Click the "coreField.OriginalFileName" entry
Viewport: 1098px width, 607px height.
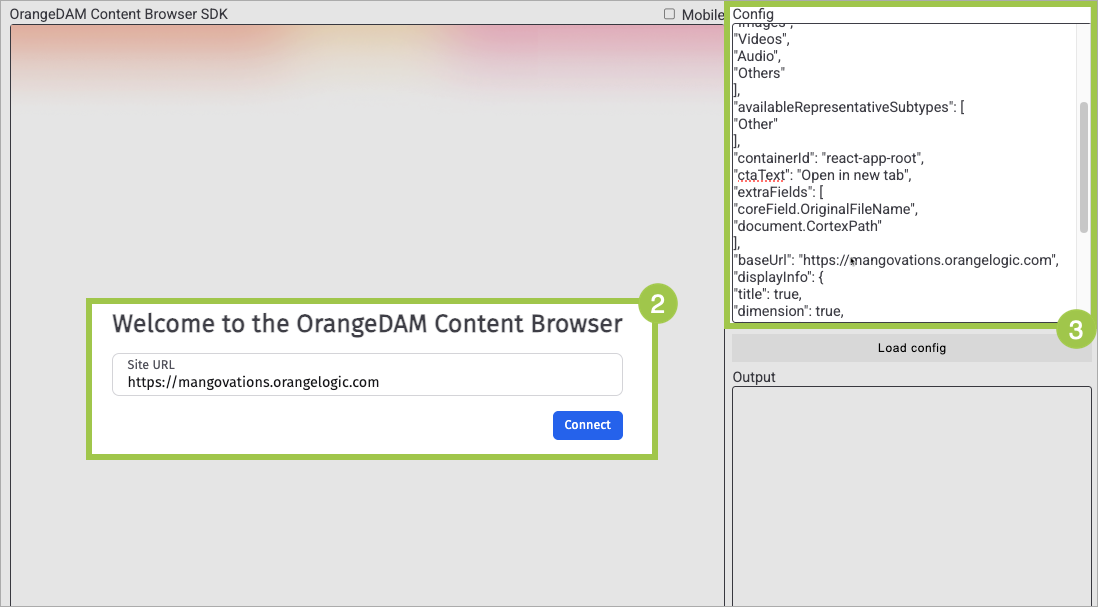[x=826, y=209]
